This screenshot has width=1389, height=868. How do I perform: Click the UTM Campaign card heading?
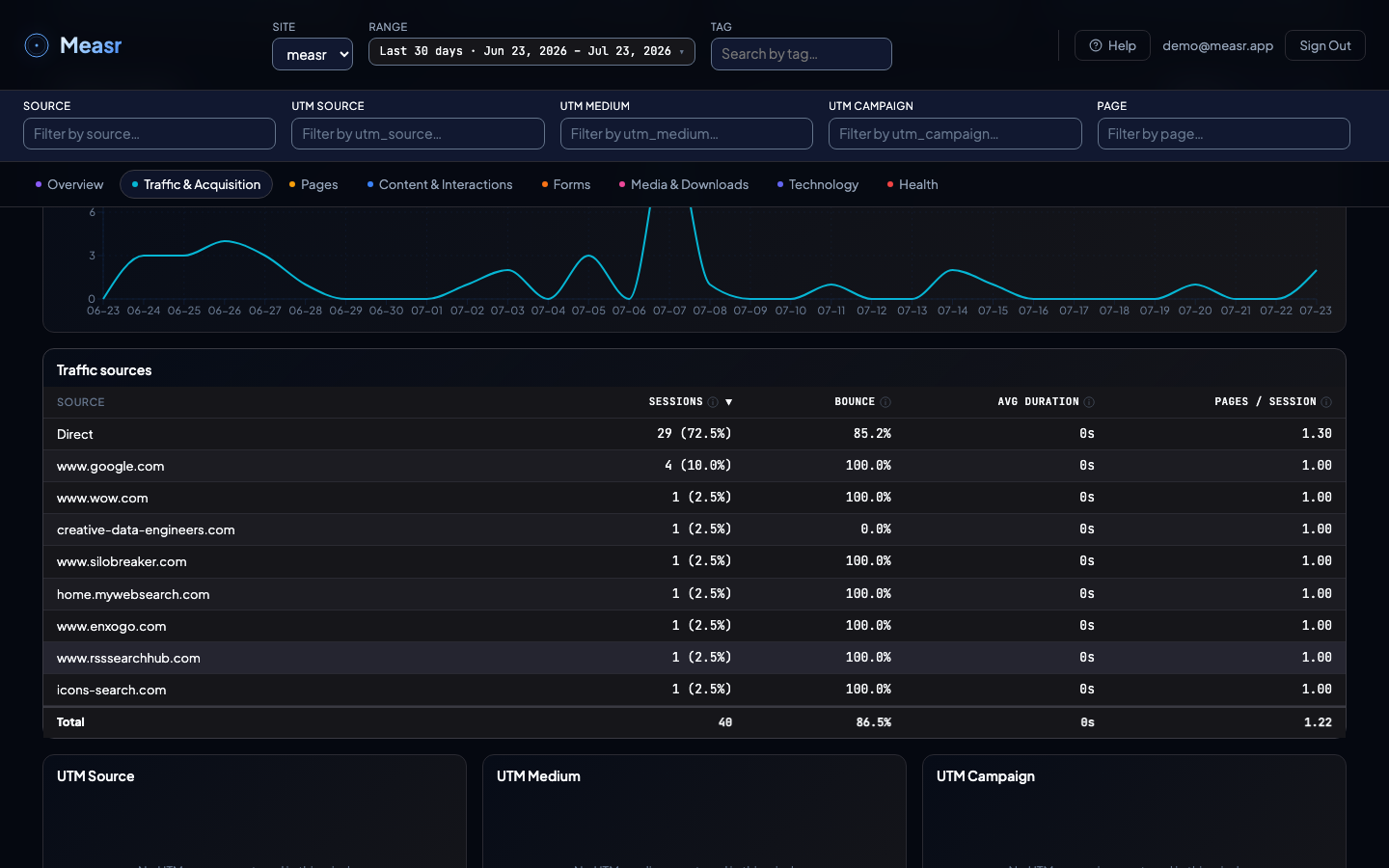tap(986, 776)
